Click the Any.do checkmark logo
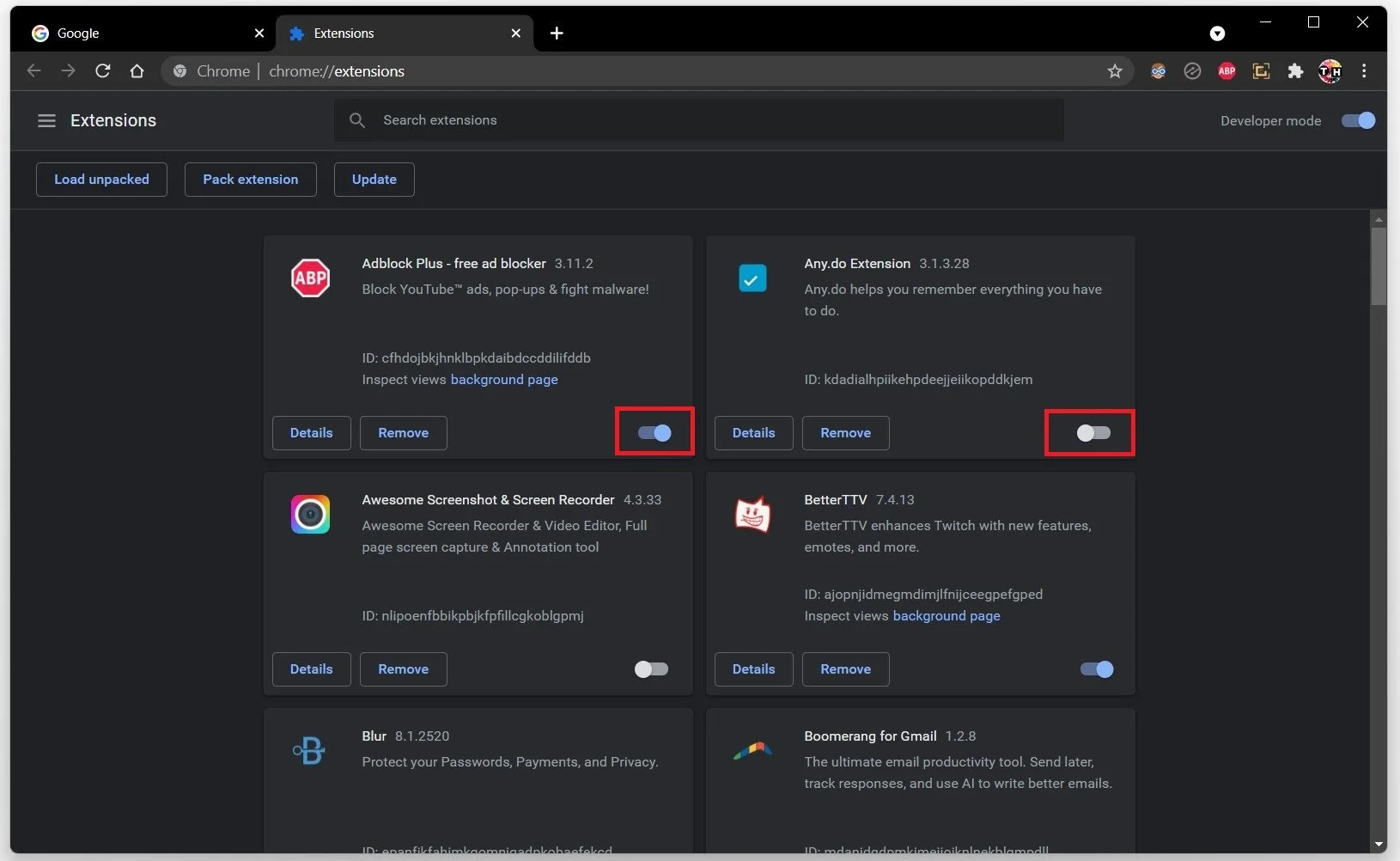 tap(752, 278)
